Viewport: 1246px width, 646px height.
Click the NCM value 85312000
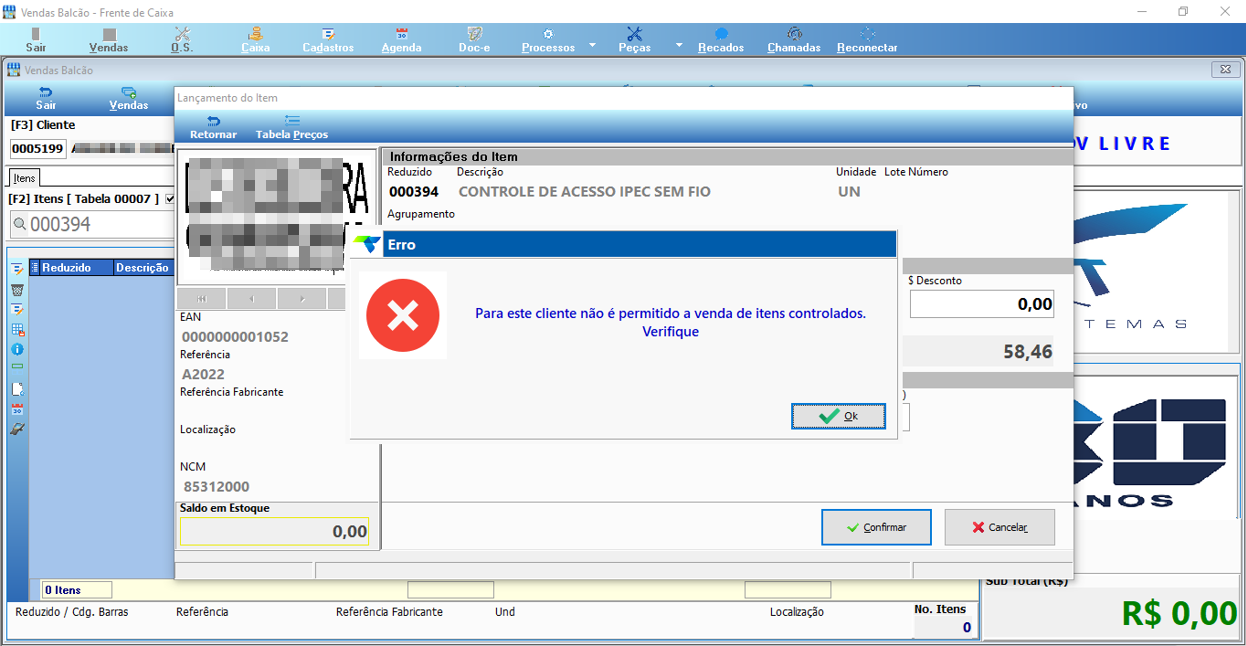(x=217, y=487)
